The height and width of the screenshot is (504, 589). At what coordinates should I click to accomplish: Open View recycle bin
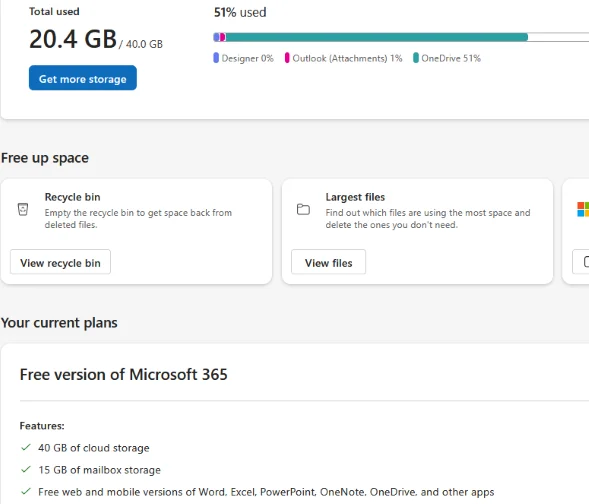coord(60,262)
